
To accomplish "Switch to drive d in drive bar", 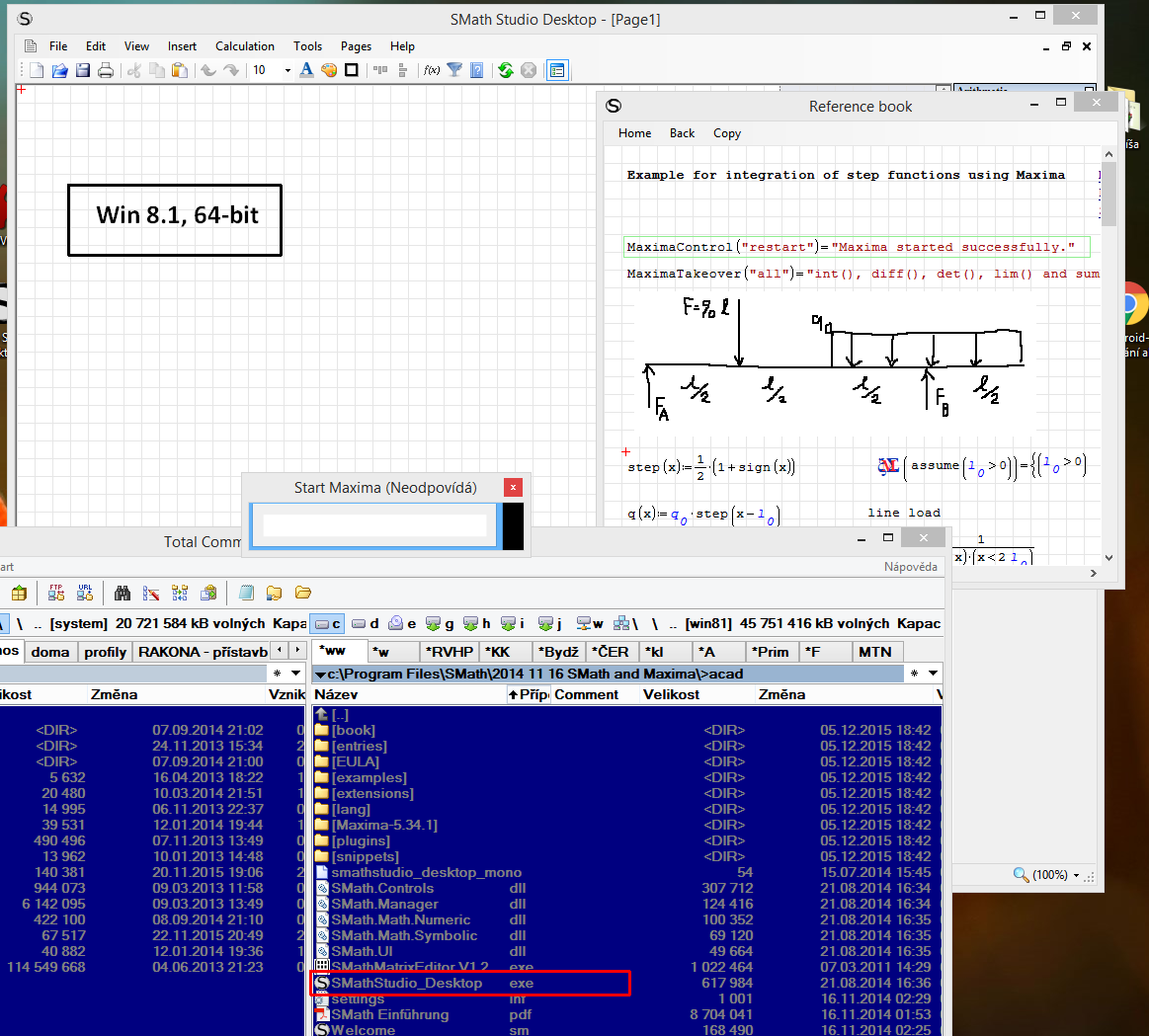I will pos(367,623).
